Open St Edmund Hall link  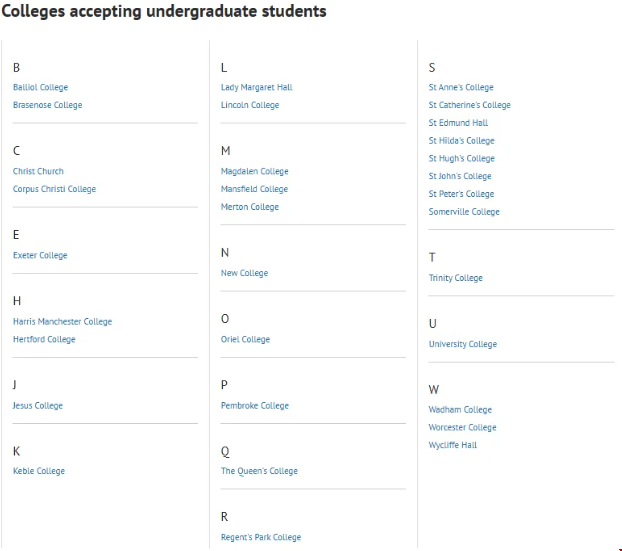[458, 123]
